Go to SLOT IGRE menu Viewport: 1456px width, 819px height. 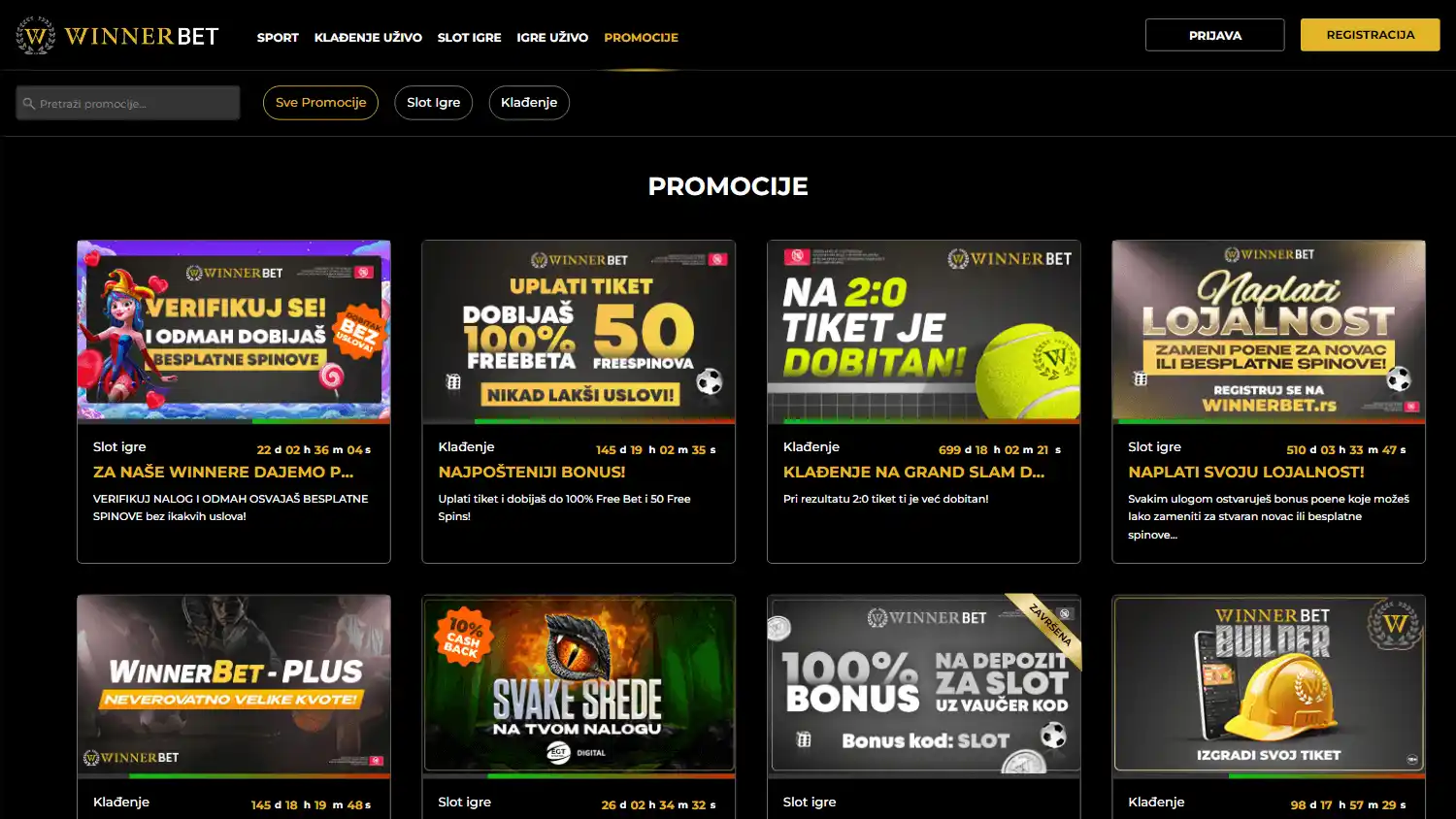pyautogui.click(x=469, y=37)
